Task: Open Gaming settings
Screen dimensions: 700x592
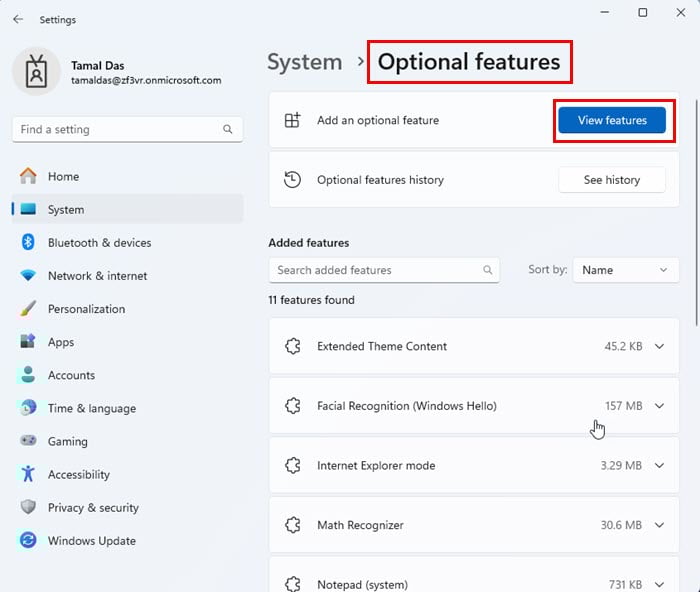Action: (67, 442)
